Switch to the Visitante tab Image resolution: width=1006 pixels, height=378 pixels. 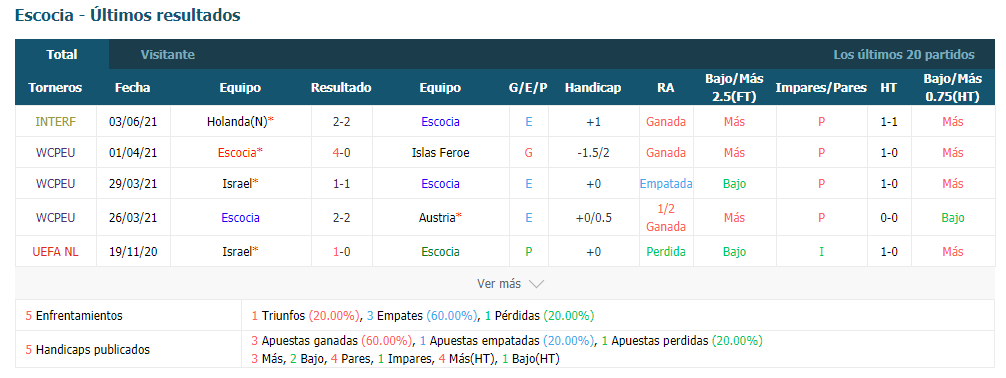167,55
